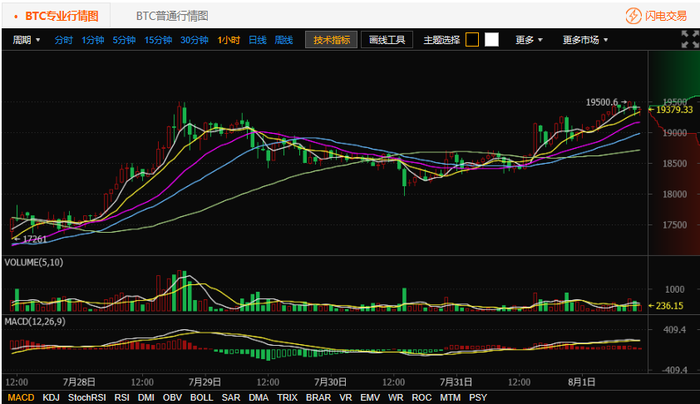Toggle fullscreen chart expand icon

(x=690, y=39)
